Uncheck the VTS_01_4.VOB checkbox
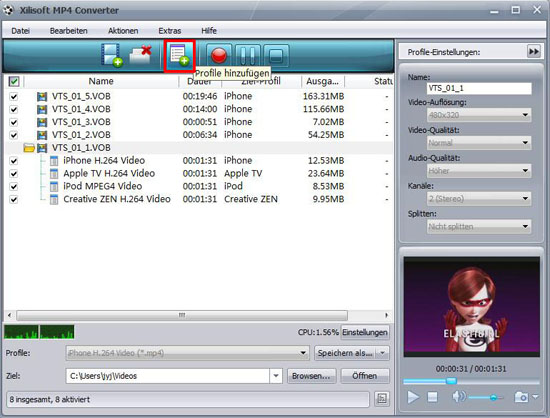 tap(14, 109)
